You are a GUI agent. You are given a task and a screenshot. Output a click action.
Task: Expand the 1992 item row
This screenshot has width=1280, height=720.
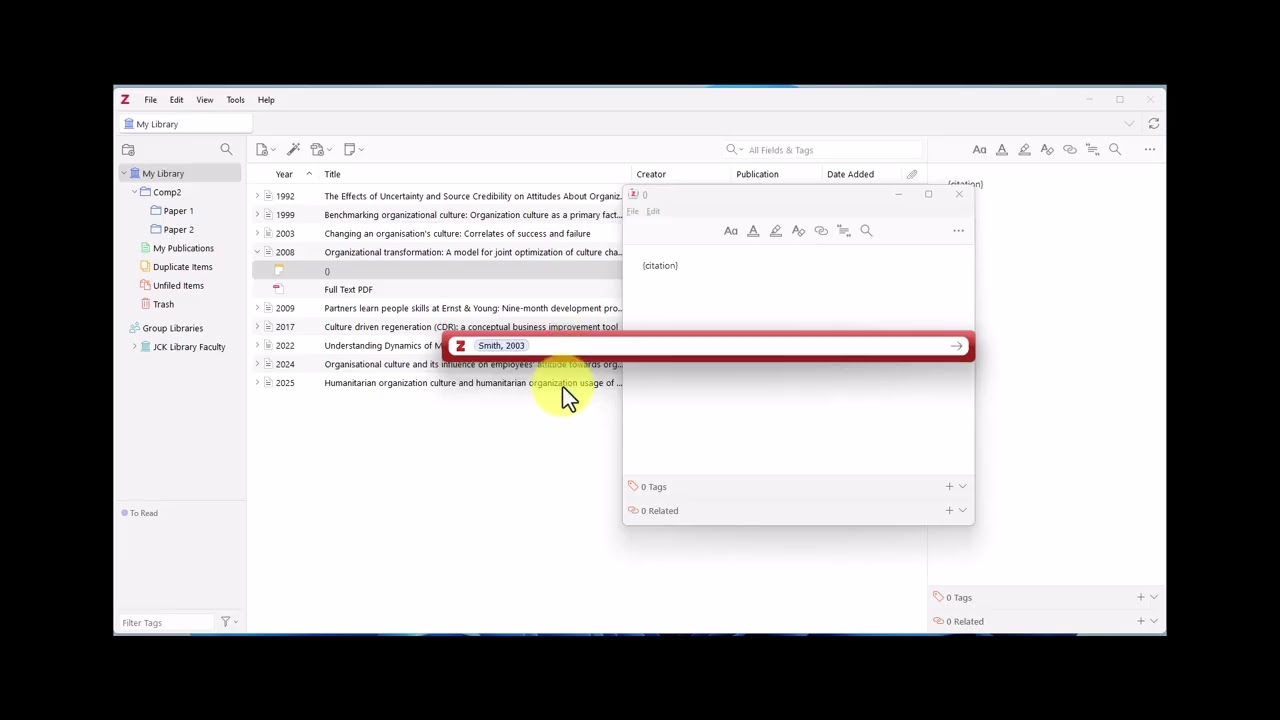[257, 196]
